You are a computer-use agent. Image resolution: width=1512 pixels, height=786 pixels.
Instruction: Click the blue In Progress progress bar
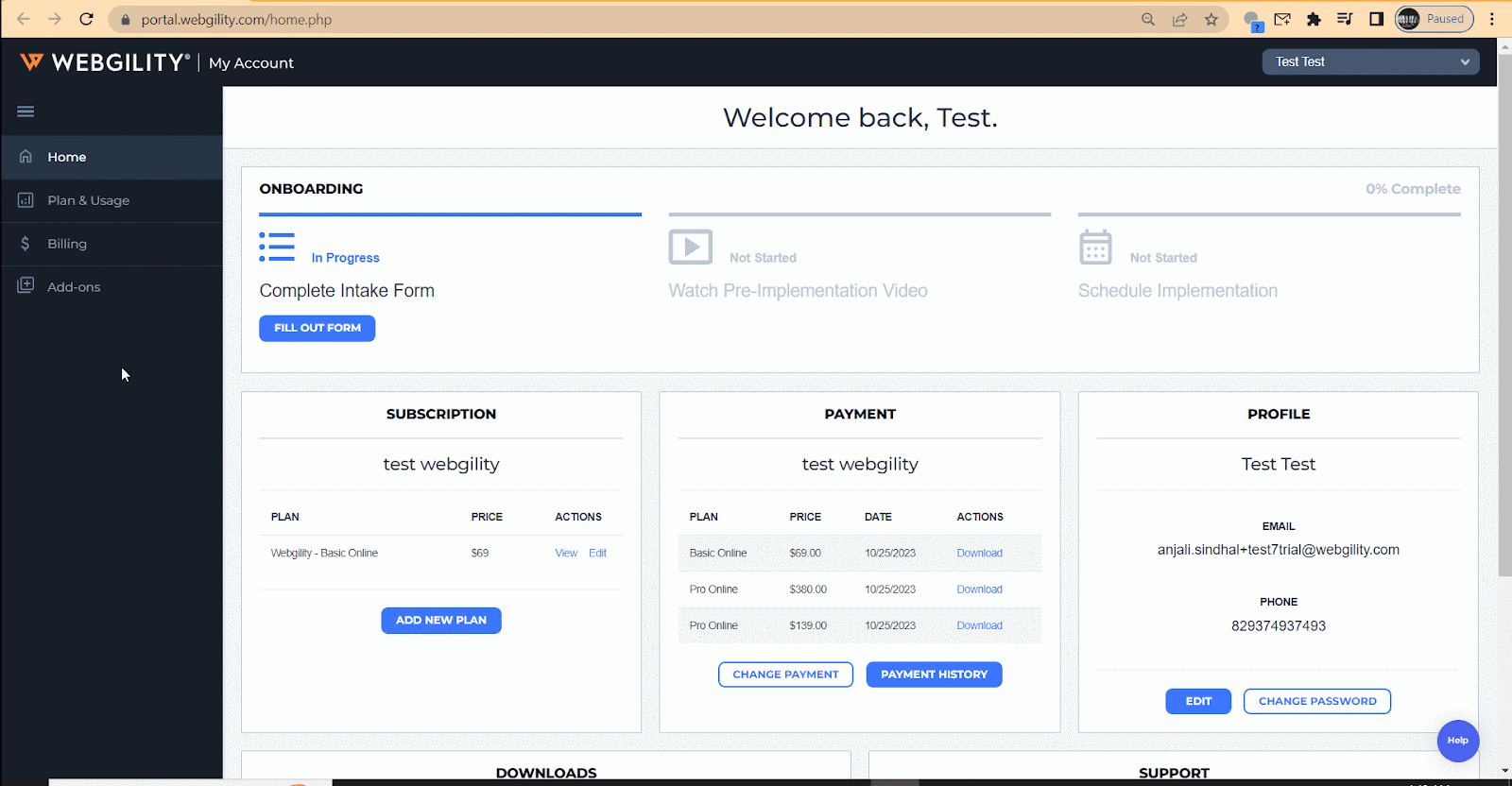[x=450, y=214]
